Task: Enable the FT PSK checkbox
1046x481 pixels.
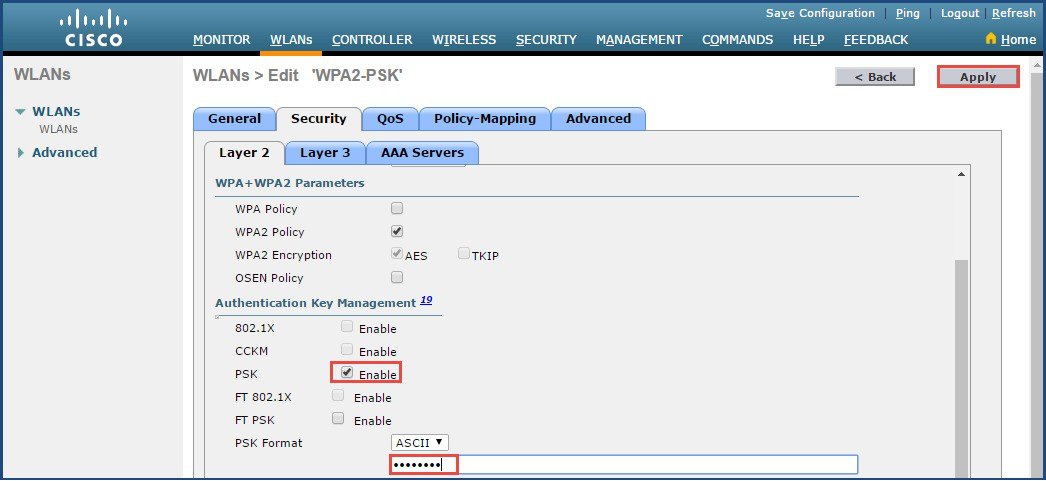Action: [338, 418]
